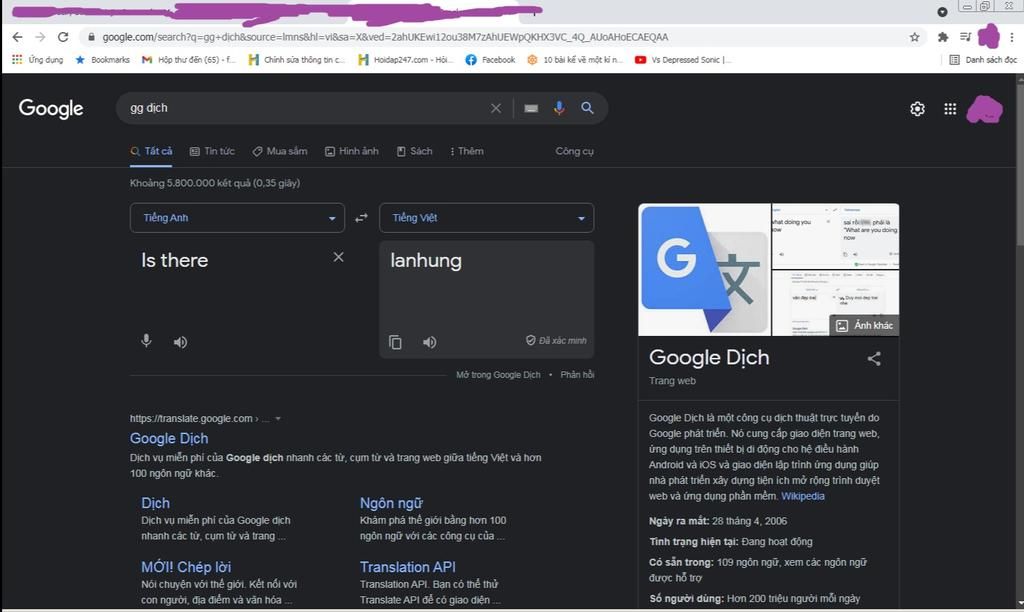Clear the source text with the X
The image size is (1024, 612).
[339, 257]
